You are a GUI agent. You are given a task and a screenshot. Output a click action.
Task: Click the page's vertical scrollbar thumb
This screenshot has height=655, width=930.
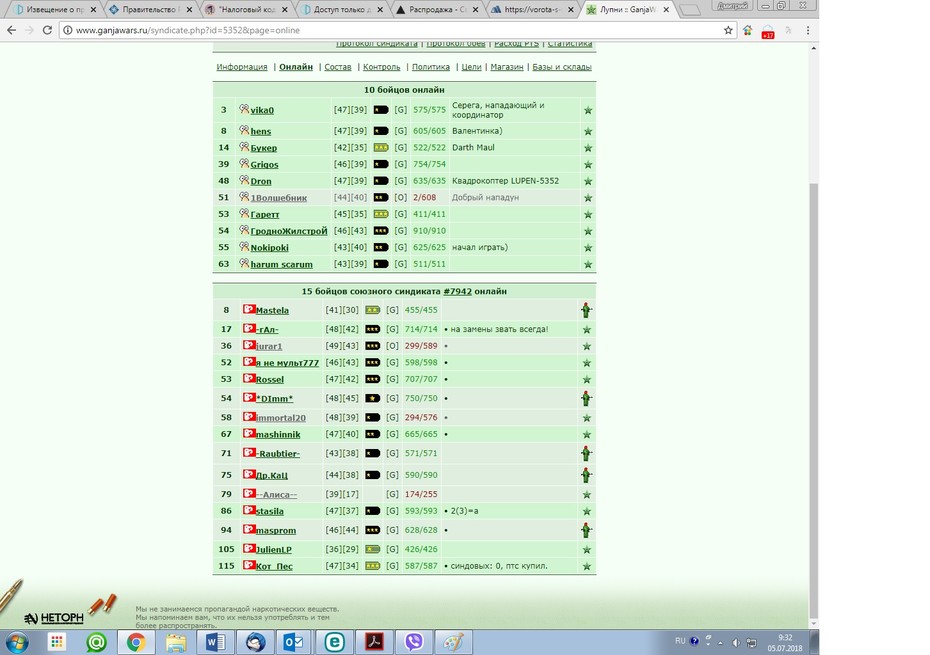[814, 401]
